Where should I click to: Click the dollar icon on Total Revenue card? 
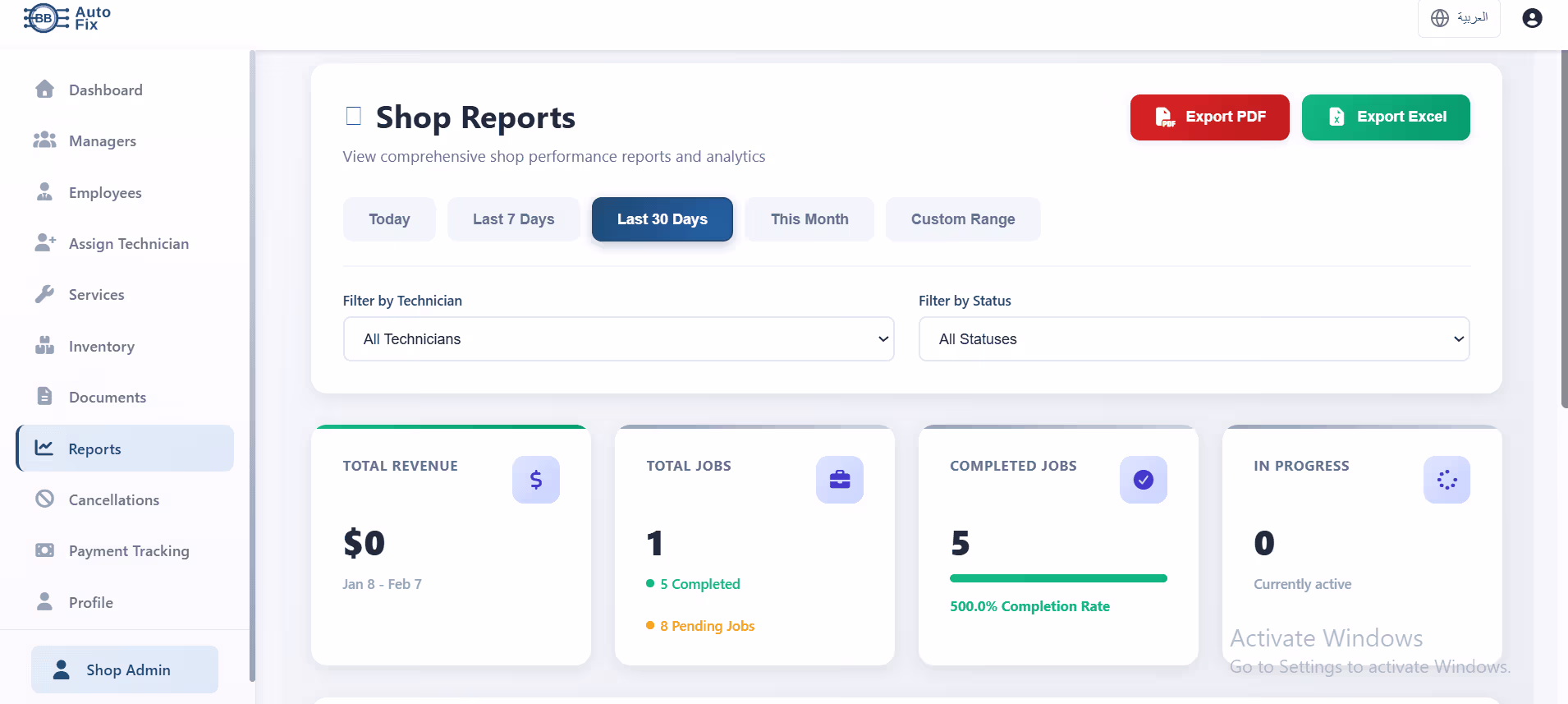click(x=536, y=480)
